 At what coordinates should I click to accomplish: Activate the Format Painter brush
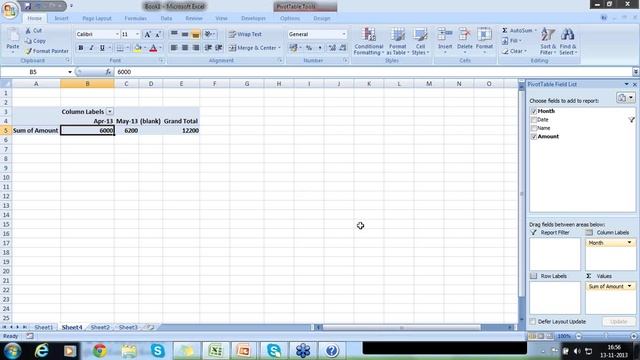click(28, 51)
